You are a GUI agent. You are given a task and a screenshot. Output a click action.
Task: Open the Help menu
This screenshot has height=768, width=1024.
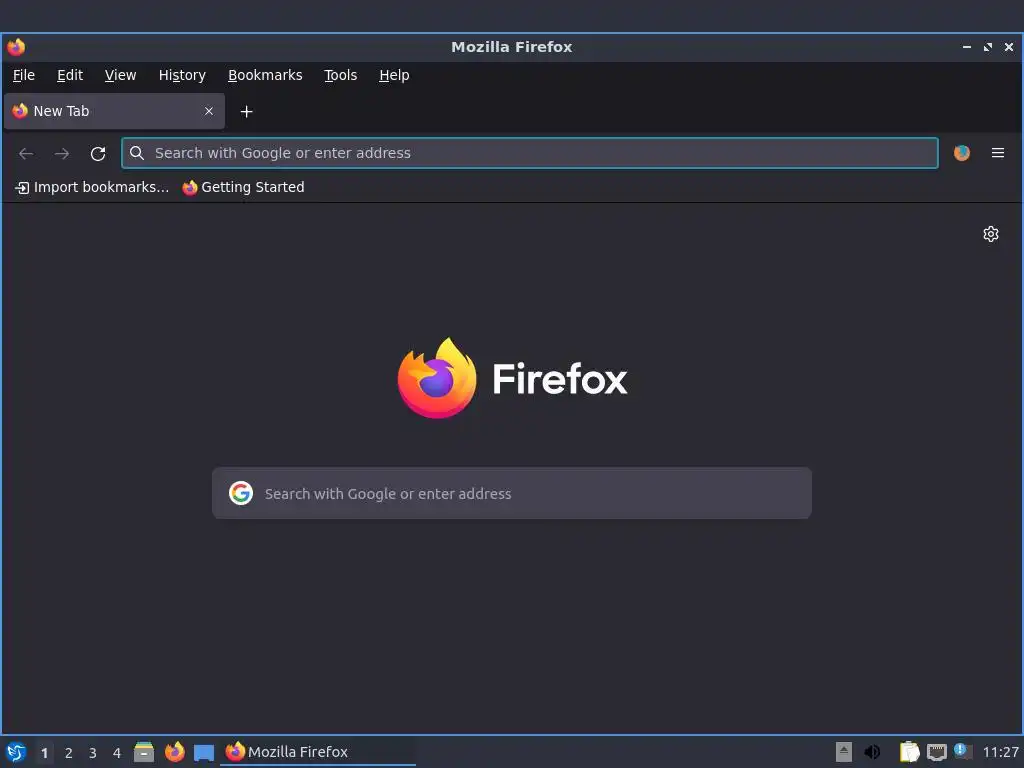point(394,75)
